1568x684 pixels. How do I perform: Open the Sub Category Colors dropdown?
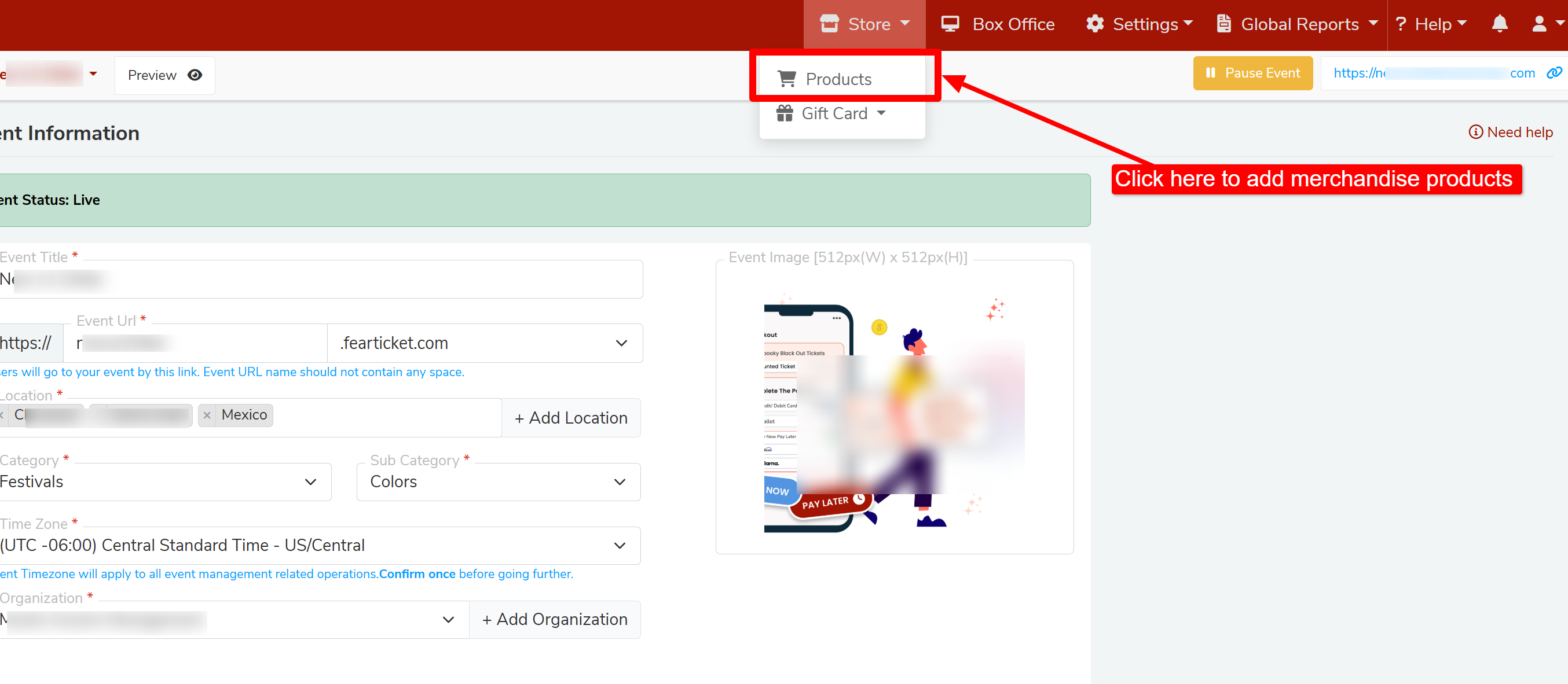pyautogui.click(x=619, y=482)
